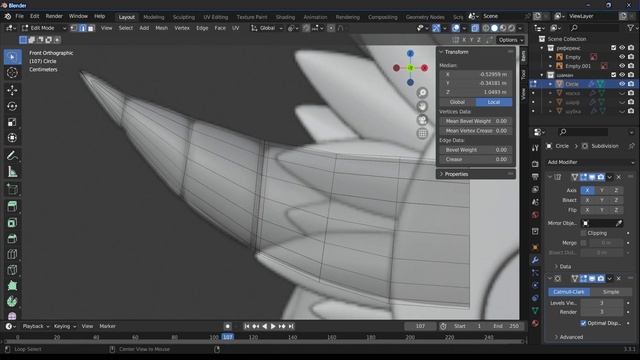Click the play animation button
This screenshot has width=640, height=360.
(x=273, y=326)
